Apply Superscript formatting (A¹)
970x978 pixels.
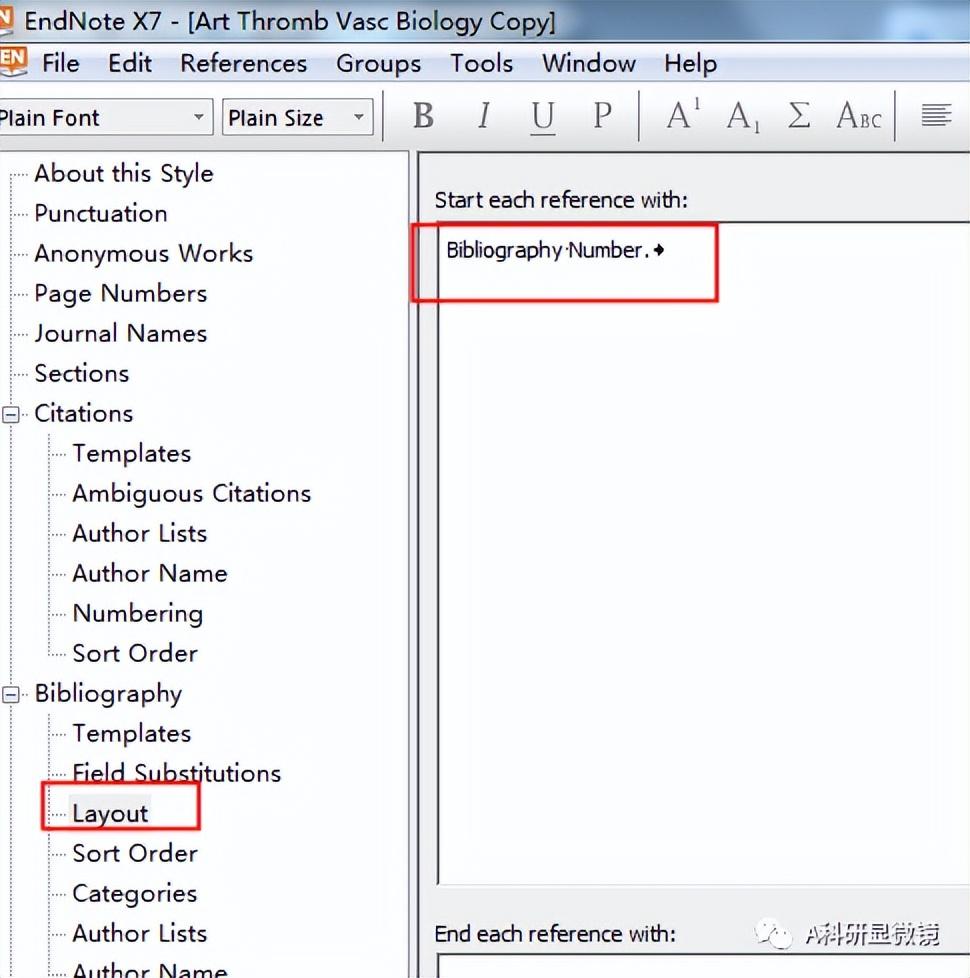[x=683, y=115]
